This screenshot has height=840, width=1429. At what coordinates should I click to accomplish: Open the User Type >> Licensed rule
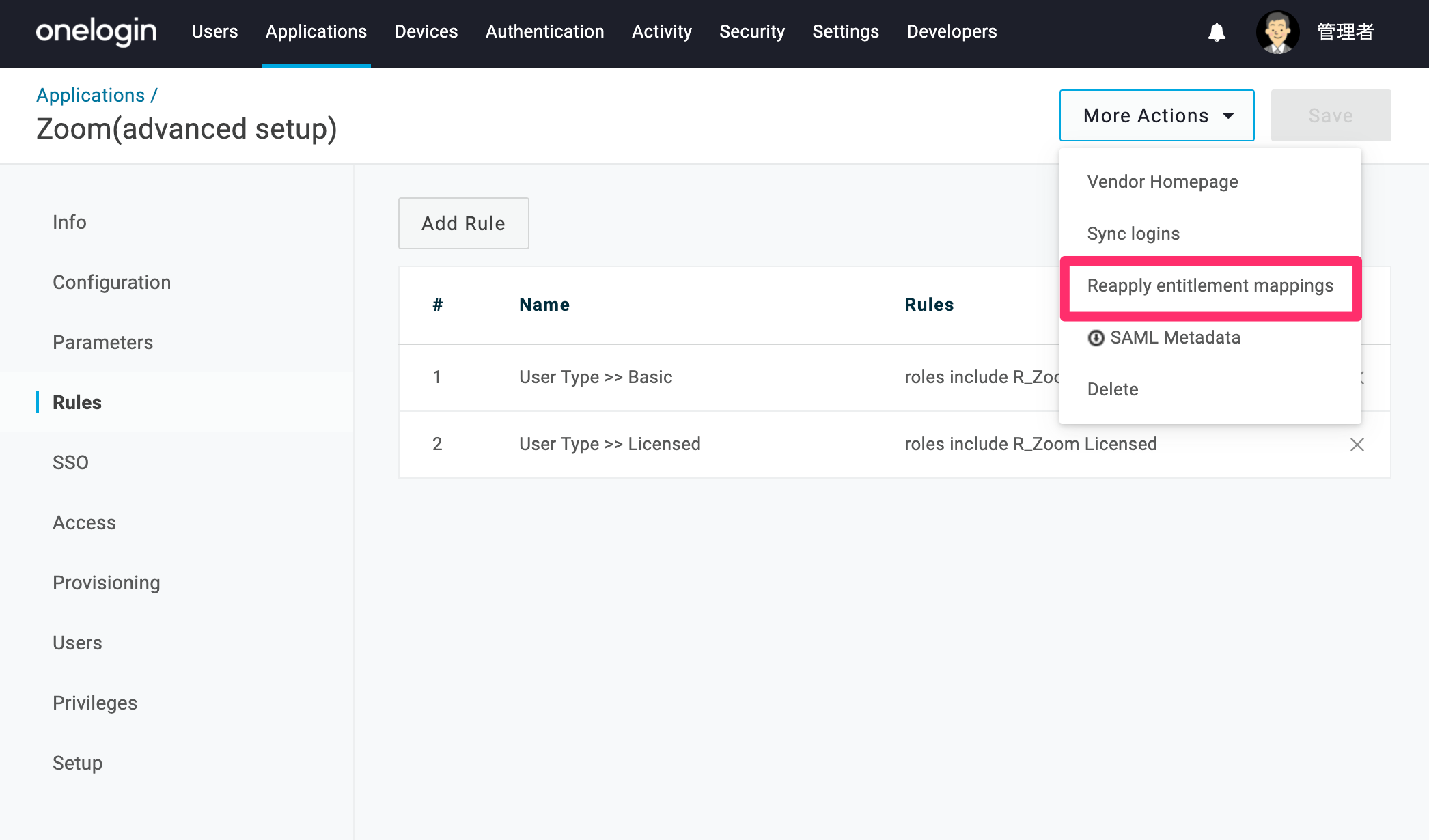click(610, 444)
